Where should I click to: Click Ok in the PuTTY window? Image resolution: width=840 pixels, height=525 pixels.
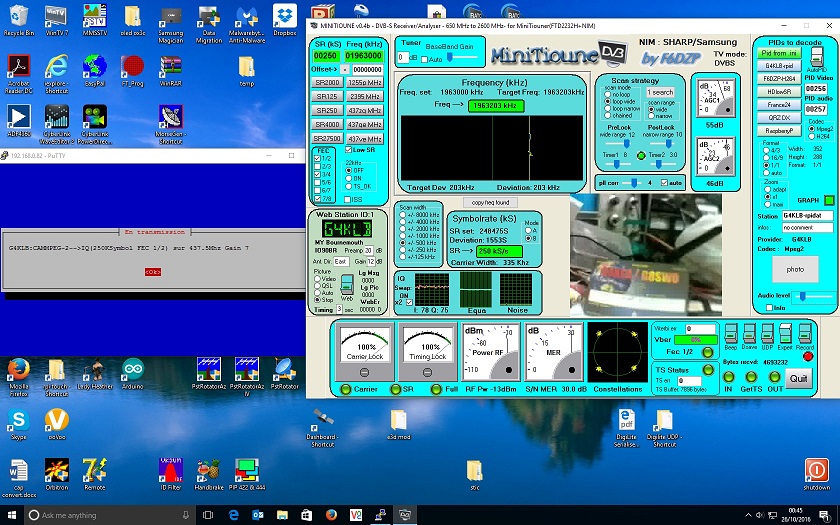pyautogui.click(x=153, y=272)
